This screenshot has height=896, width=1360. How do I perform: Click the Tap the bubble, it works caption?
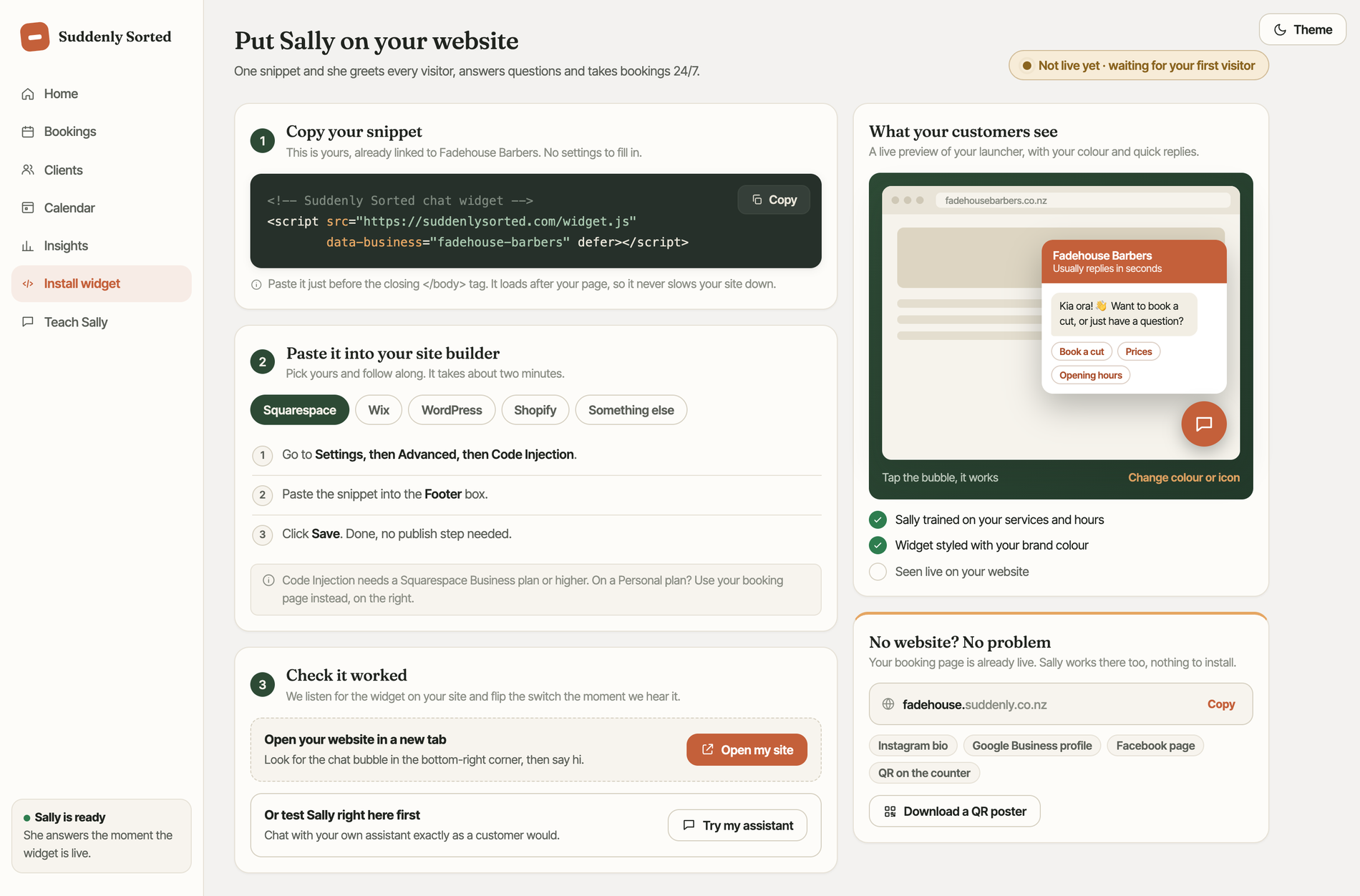940,477
